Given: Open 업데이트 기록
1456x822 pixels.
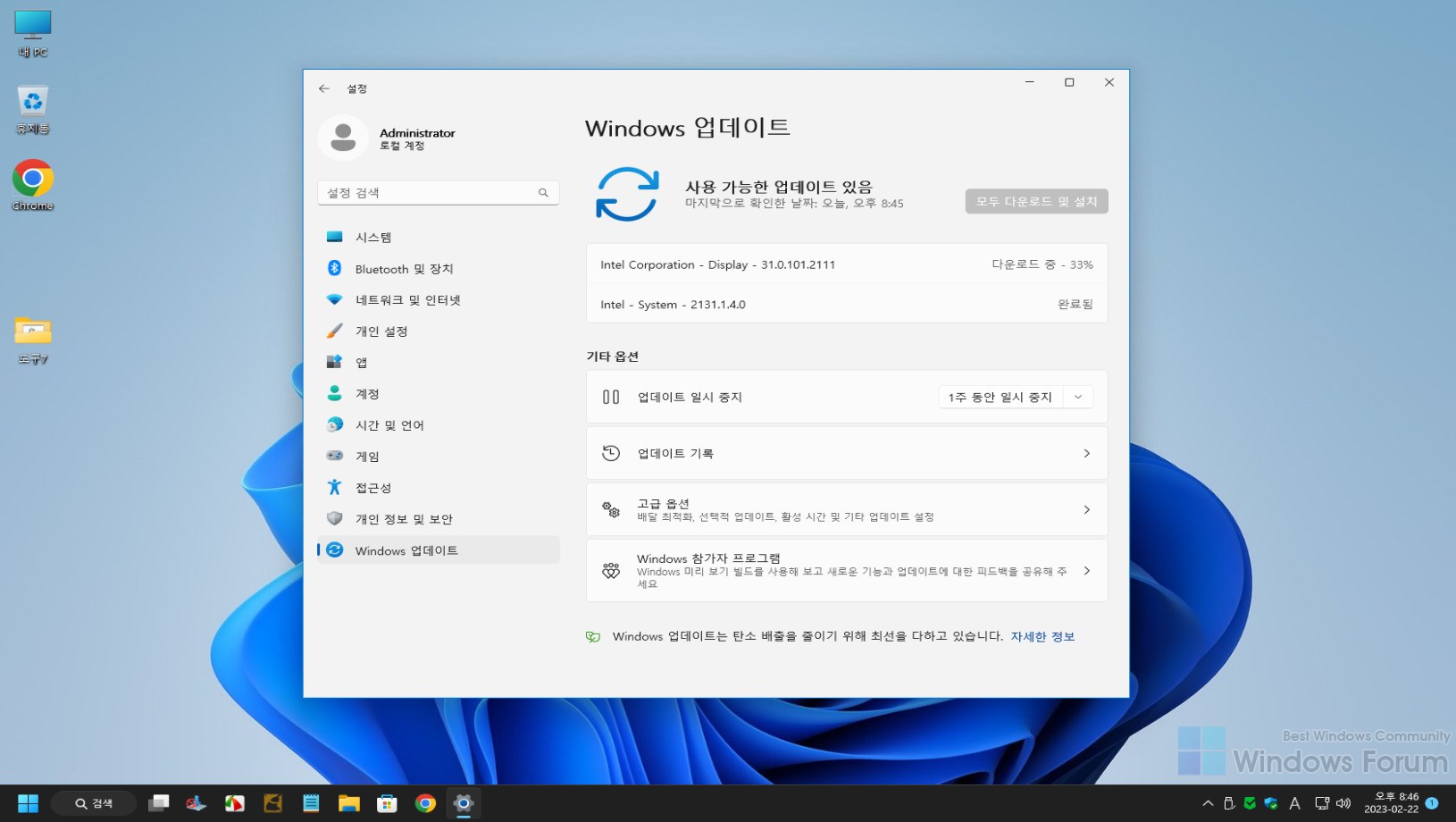Looking at the screenshot, I should [x=847, y=453].
